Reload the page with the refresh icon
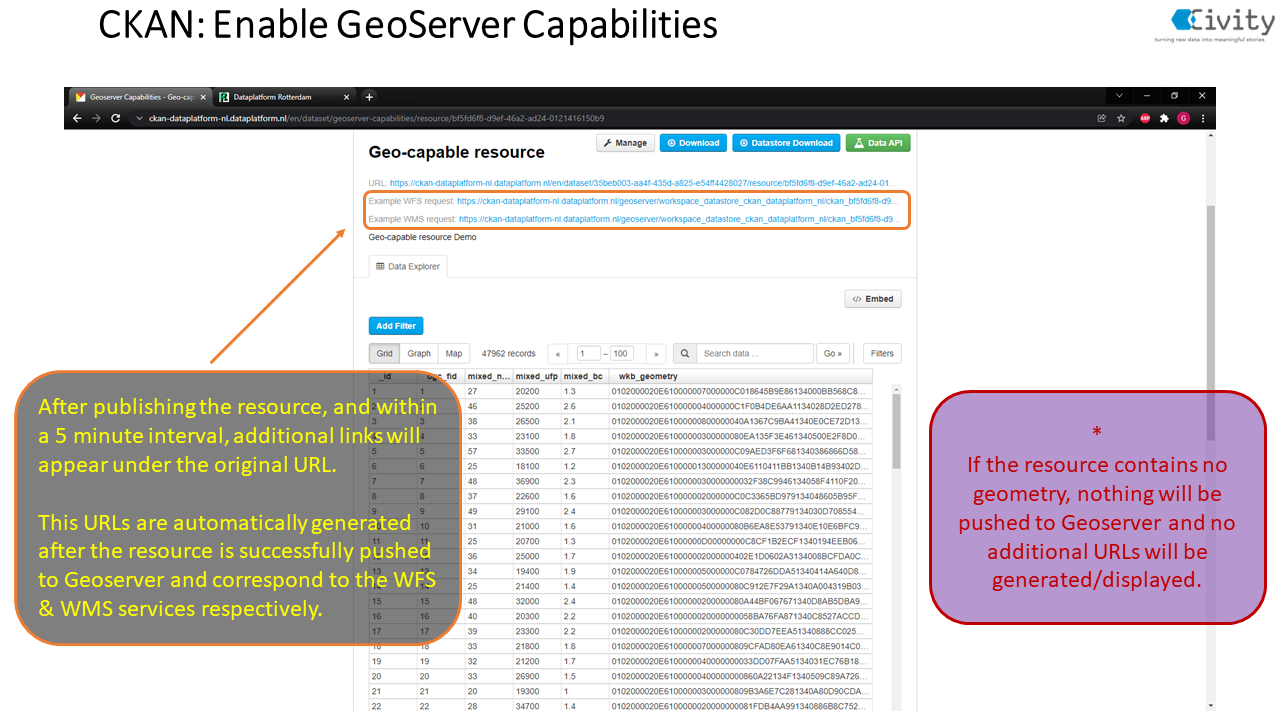 click(115, 118)
